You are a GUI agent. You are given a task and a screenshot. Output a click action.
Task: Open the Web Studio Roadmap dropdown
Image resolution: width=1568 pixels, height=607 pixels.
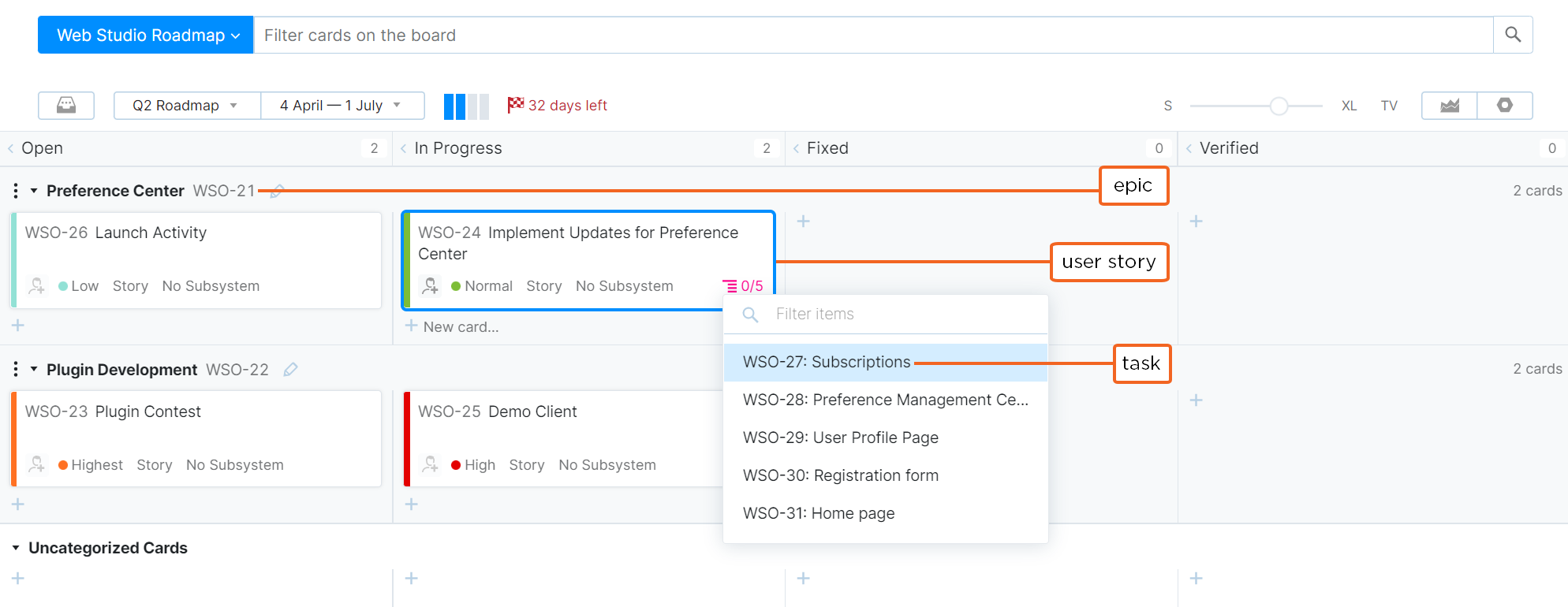pos(146,35)
